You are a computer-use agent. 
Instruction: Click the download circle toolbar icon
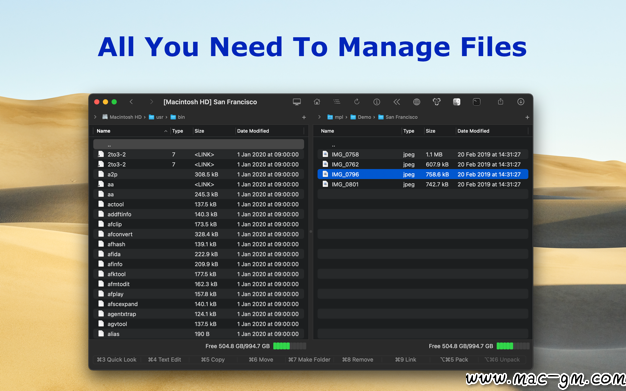tap(521, 102)
